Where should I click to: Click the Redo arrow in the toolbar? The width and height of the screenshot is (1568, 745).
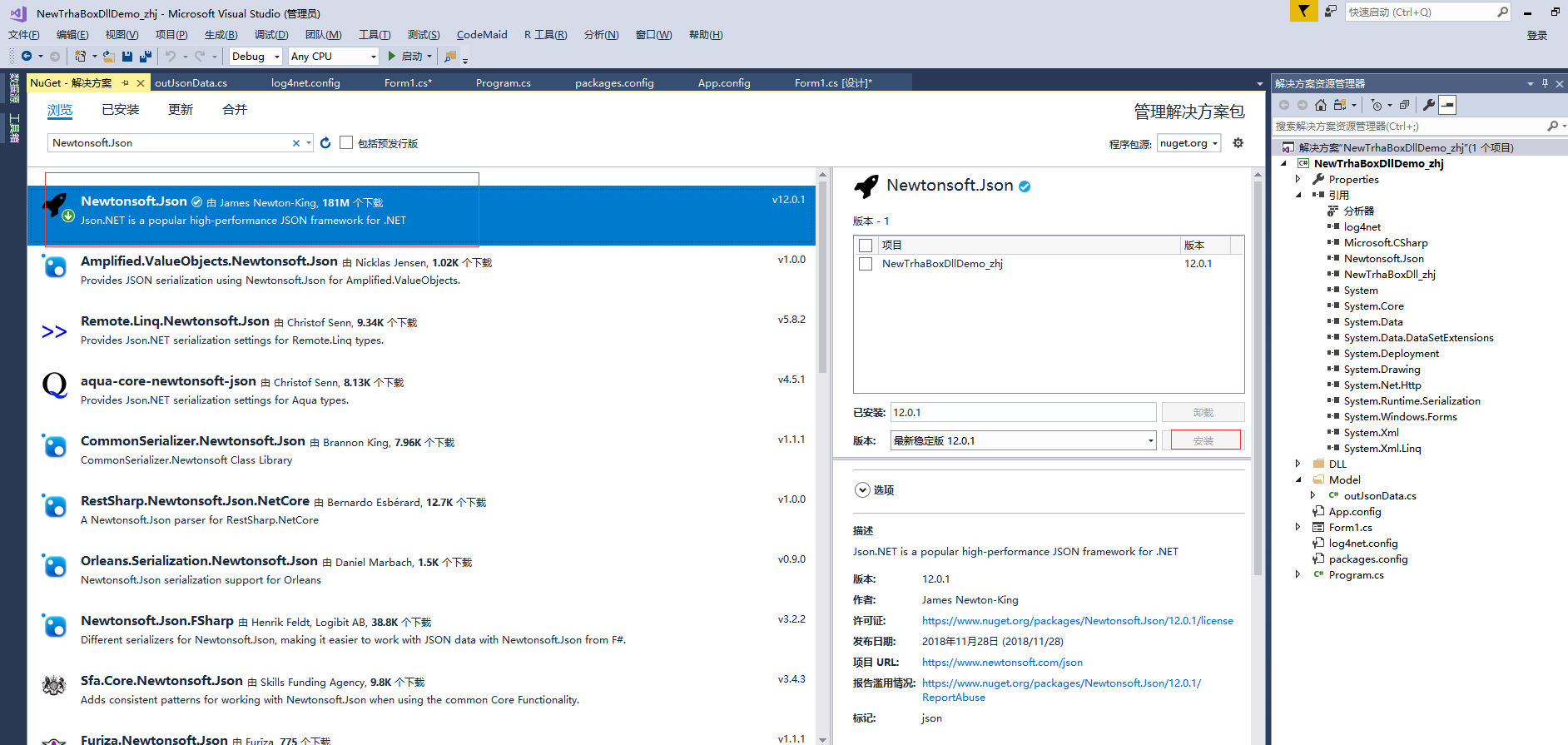click(x=200, y=57)
